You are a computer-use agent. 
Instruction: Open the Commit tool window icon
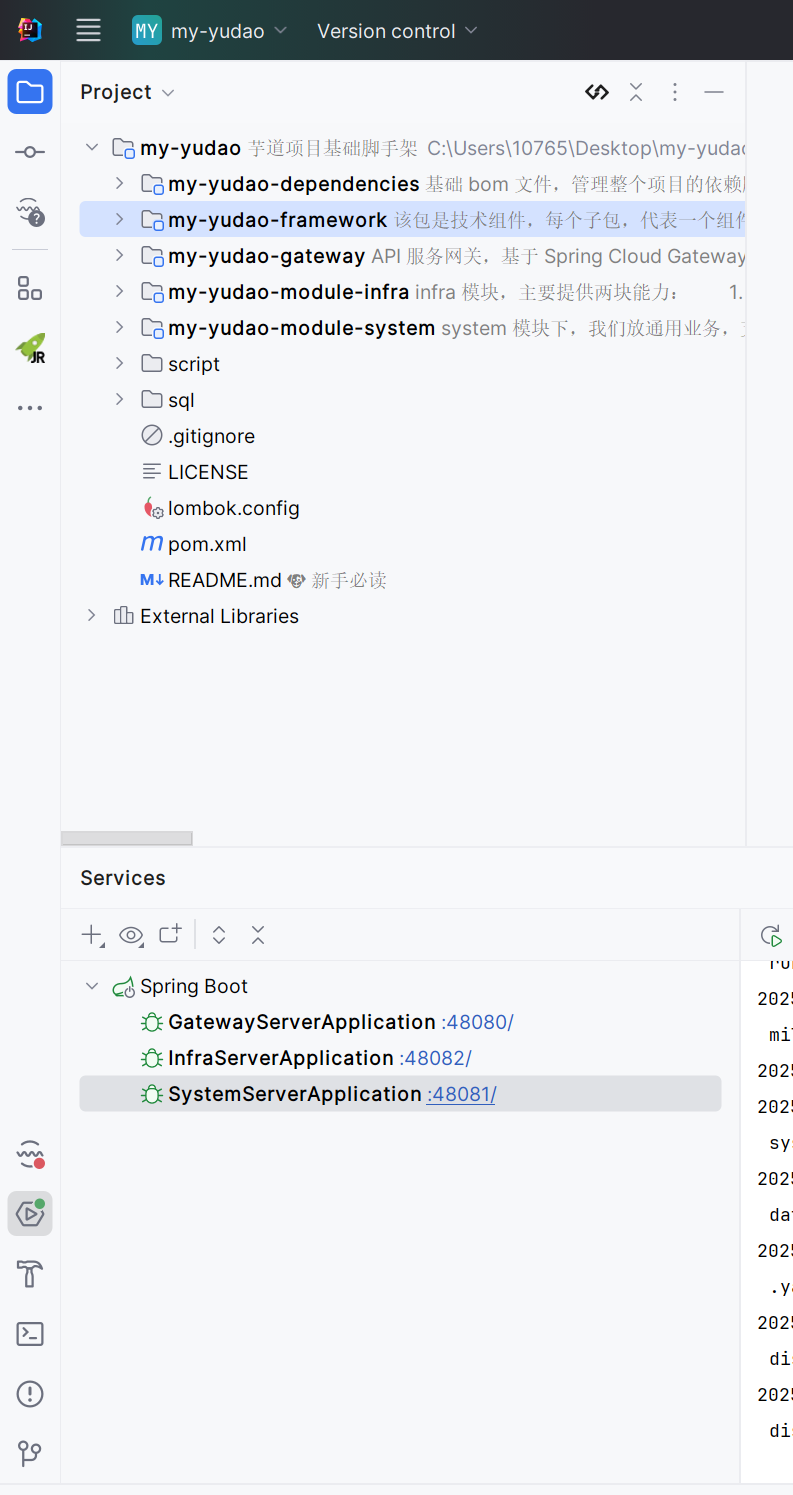30,152
